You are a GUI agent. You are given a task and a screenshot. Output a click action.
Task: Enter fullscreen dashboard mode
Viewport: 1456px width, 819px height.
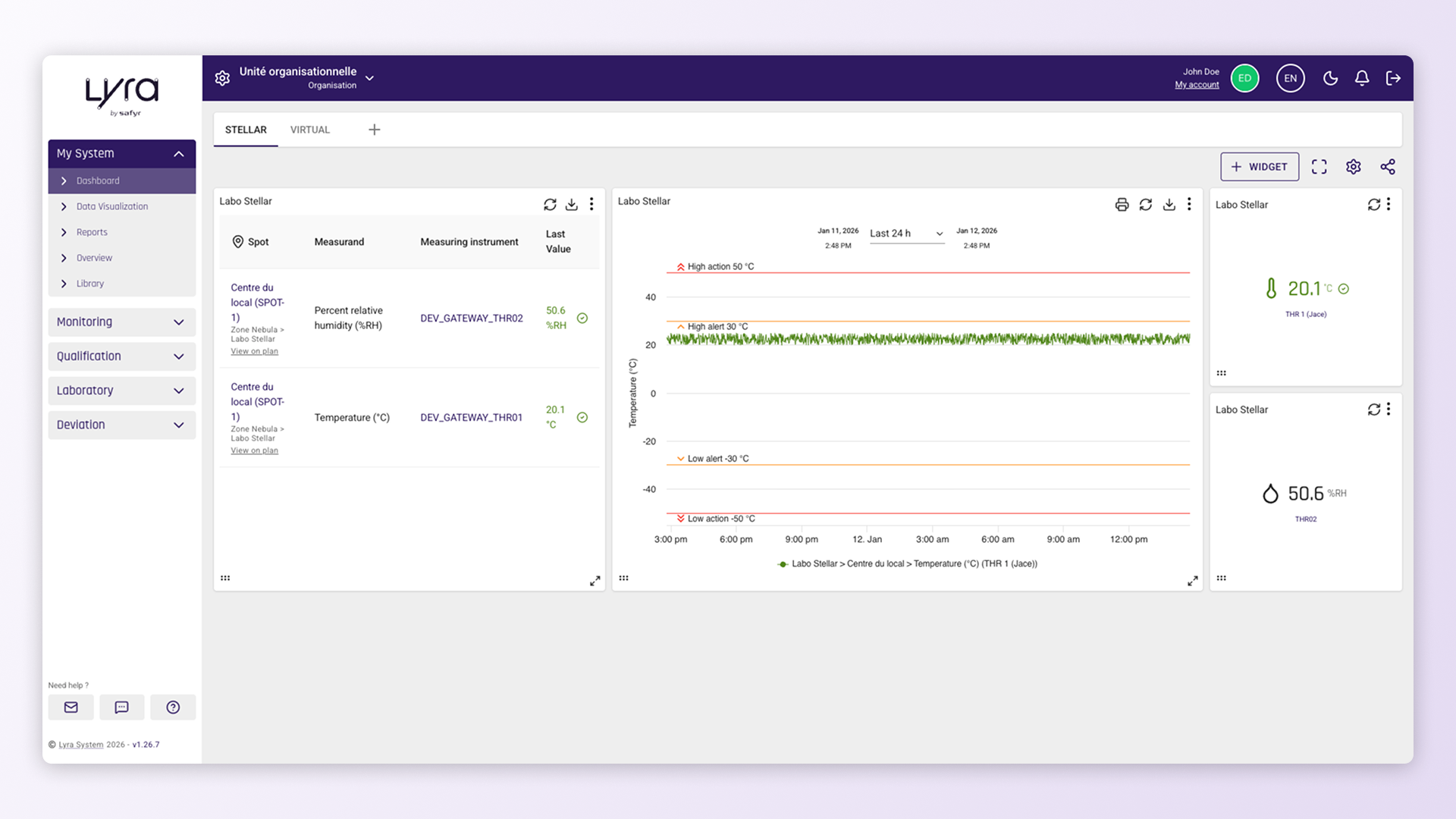[x=1319, y=167]
